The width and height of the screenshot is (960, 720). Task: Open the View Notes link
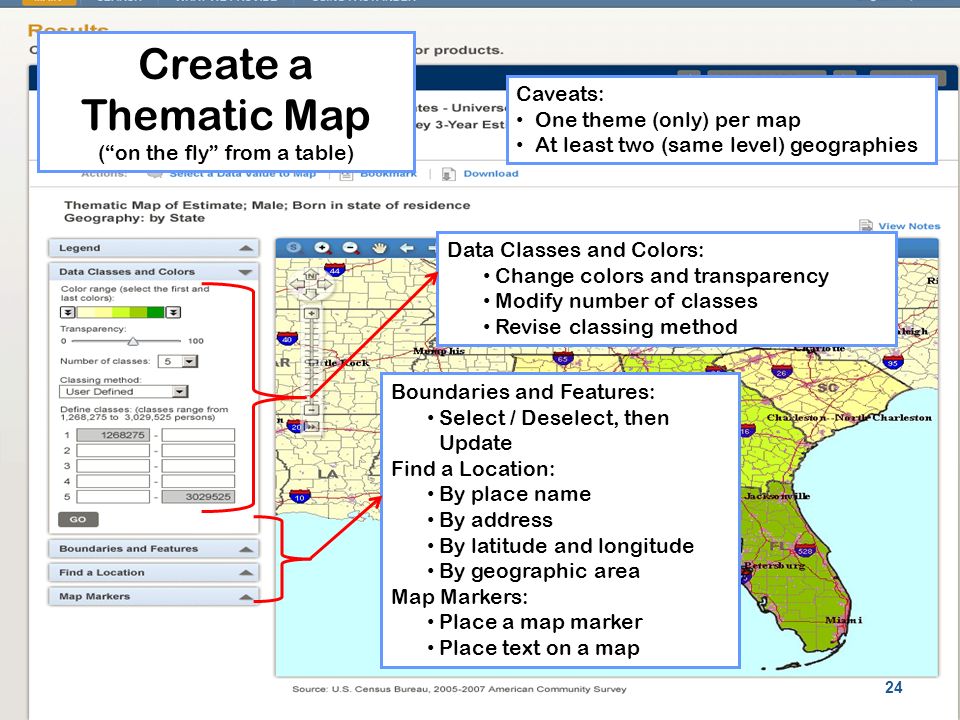tap(909, 226)
